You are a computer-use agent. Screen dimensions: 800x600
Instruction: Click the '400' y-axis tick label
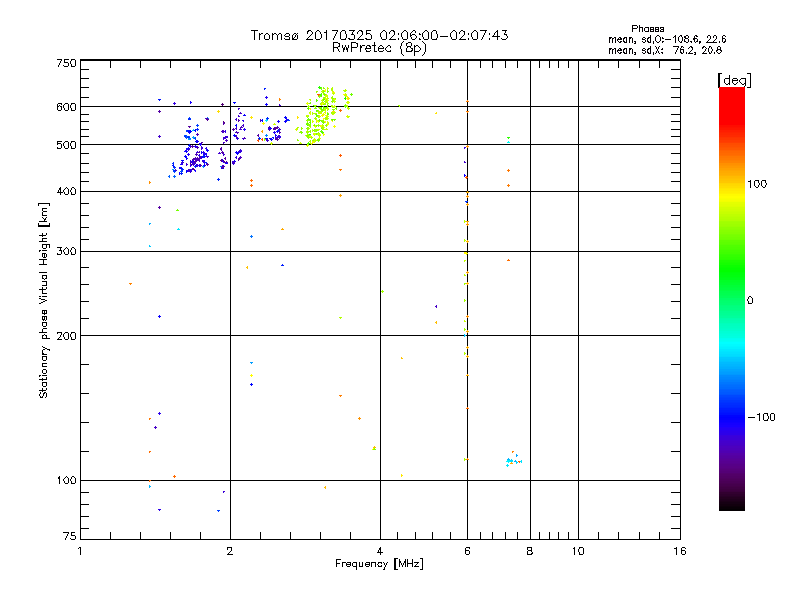pyautogui.click(x=66, y=191)
